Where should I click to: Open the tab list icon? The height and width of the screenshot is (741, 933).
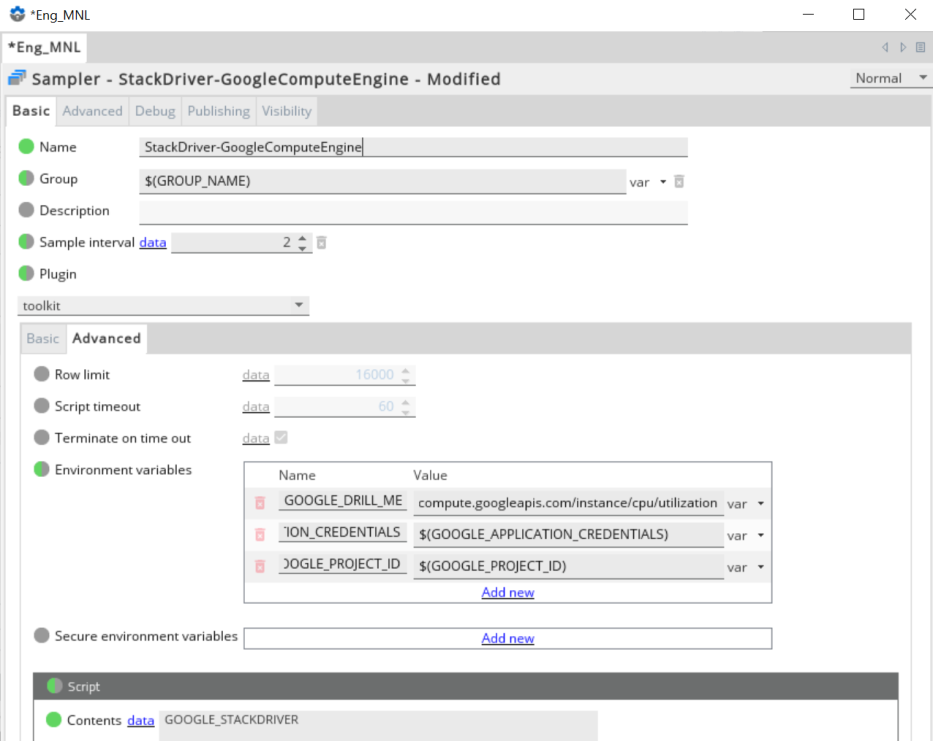click(x=921, y=47)
